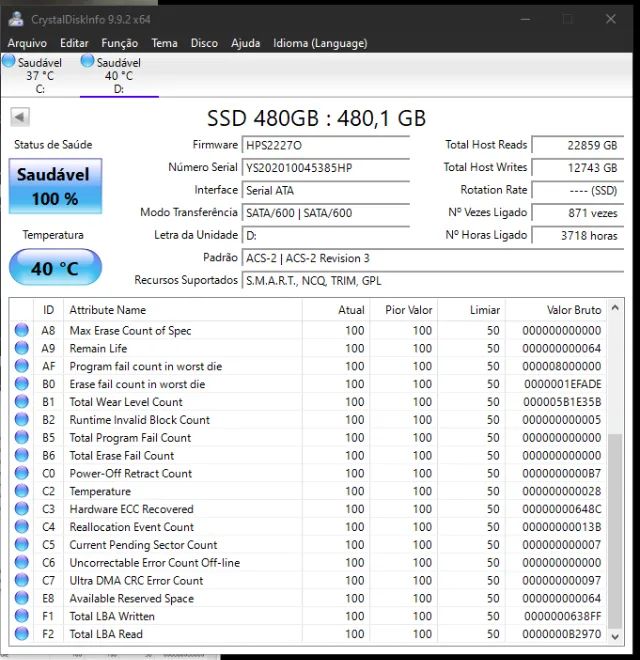This screenshot has width=640, height=660.
Task: Click the Letra da Unidade field
Action: click(326, 235)
